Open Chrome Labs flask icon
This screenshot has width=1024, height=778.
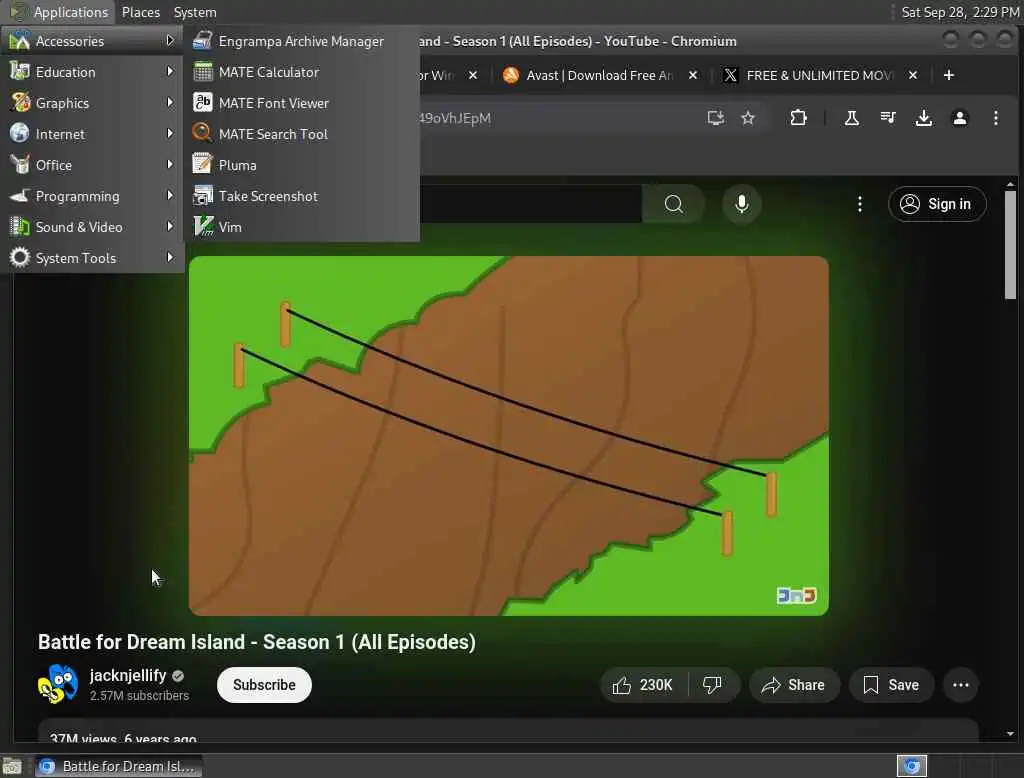point(852,118)
